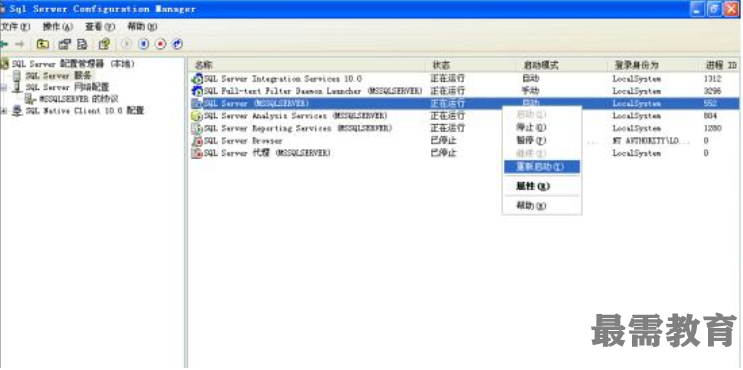Image resolution: width=743 pixels, height=370 pixels.
Task: Click the Up one level folder icon
Action: 43,44
